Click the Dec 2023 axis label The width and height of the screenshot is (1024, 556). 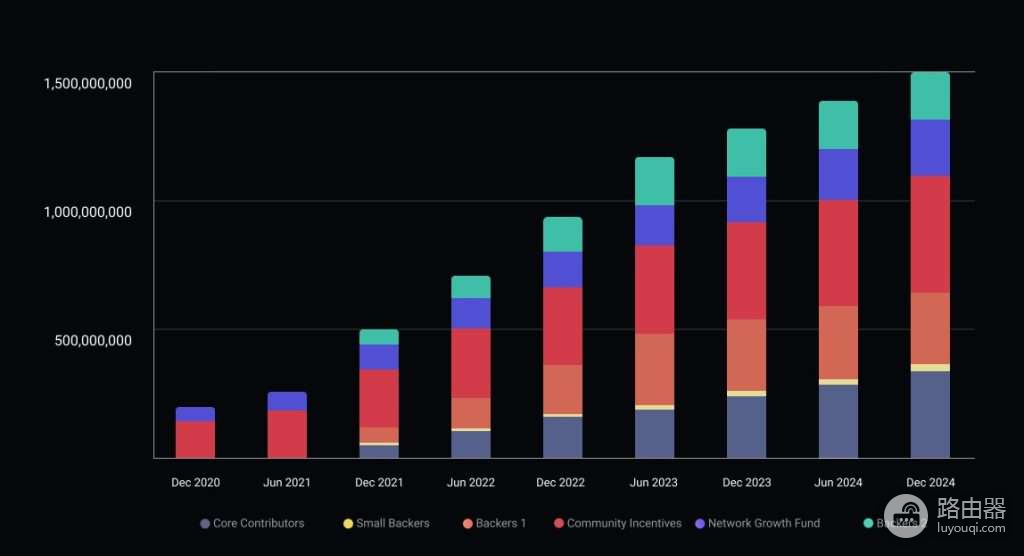746,482
